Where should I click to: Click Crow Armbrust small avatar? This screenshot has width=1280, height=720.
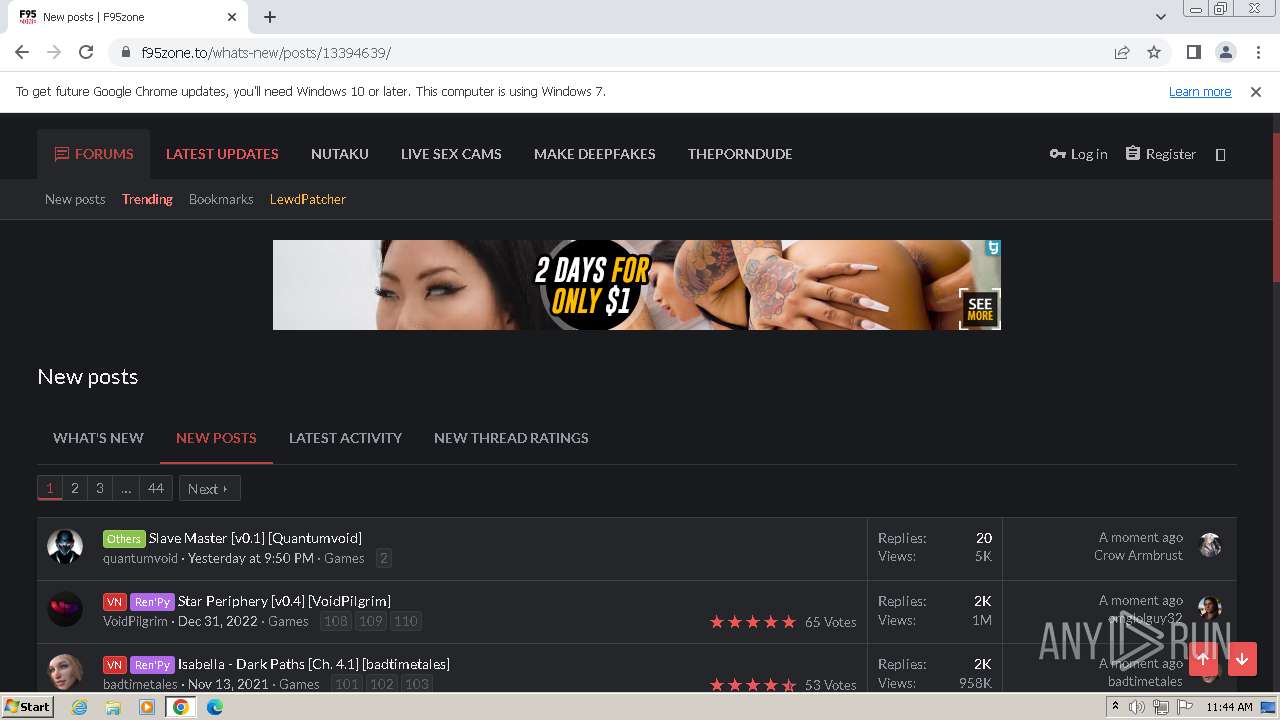[1210, 545]
